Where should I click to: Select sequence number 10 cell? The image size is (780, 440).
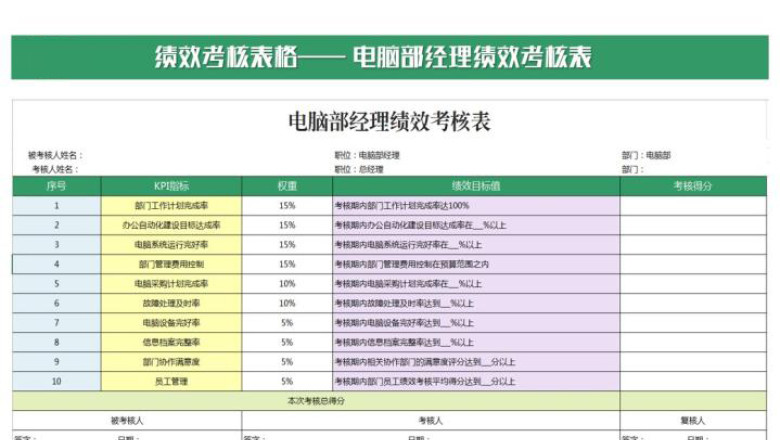tap(57, 381)
